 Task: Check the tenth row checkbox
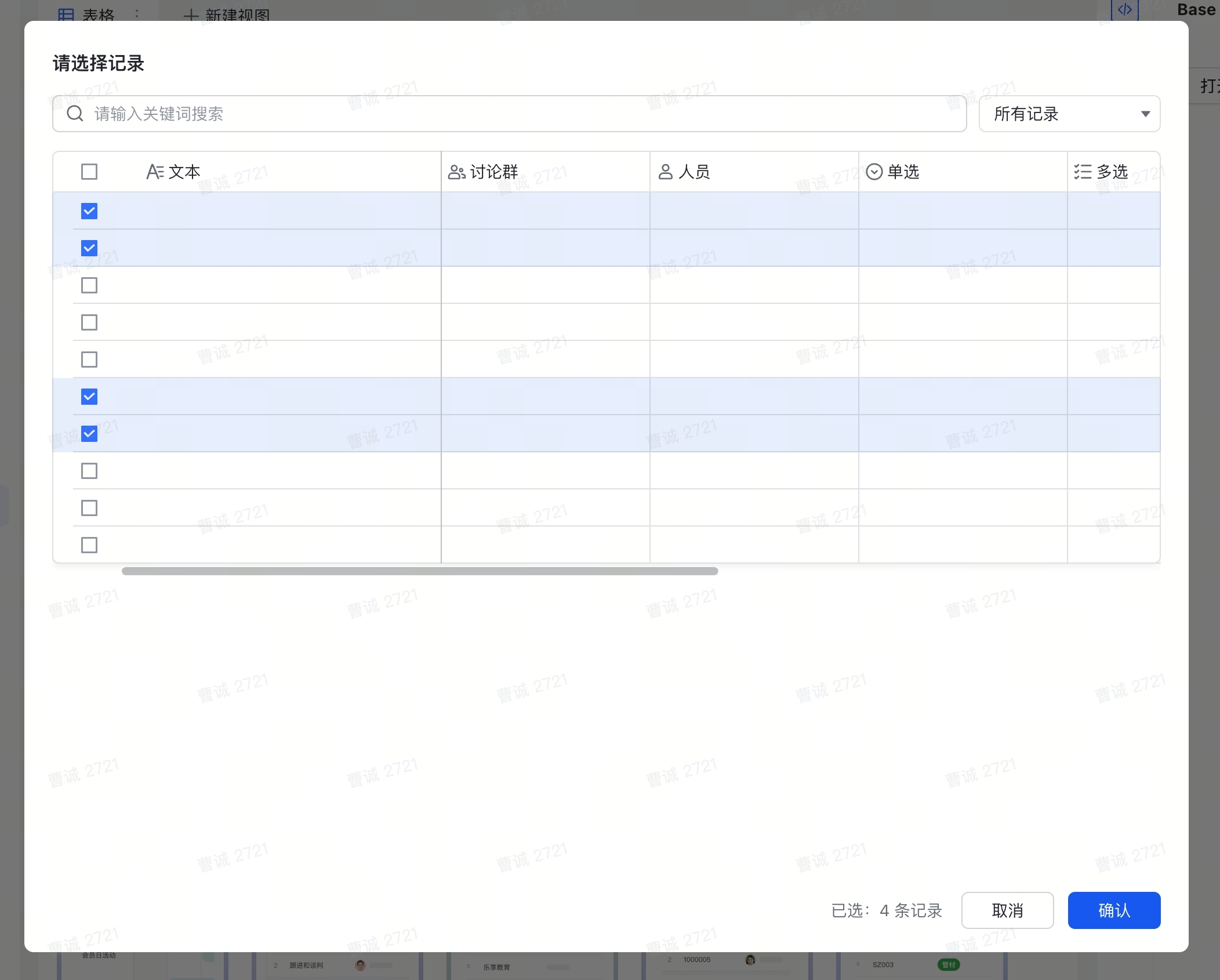tap(89, 545)
